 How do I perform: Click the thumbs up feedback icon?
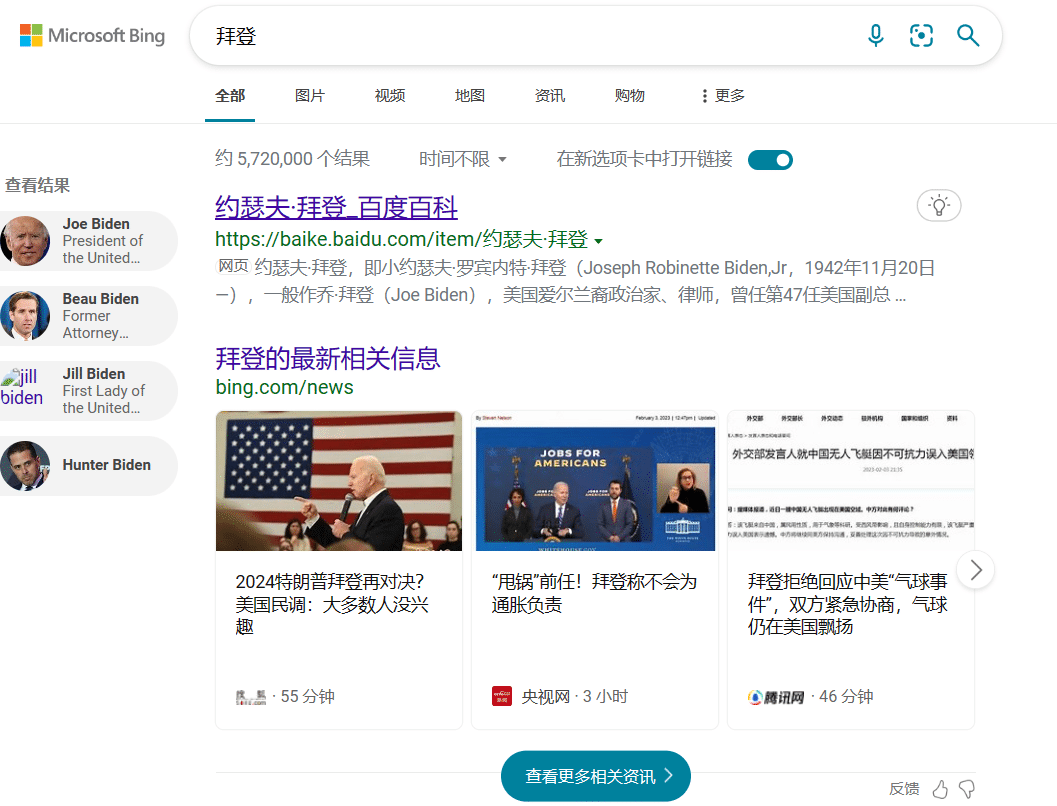[940, 788]
